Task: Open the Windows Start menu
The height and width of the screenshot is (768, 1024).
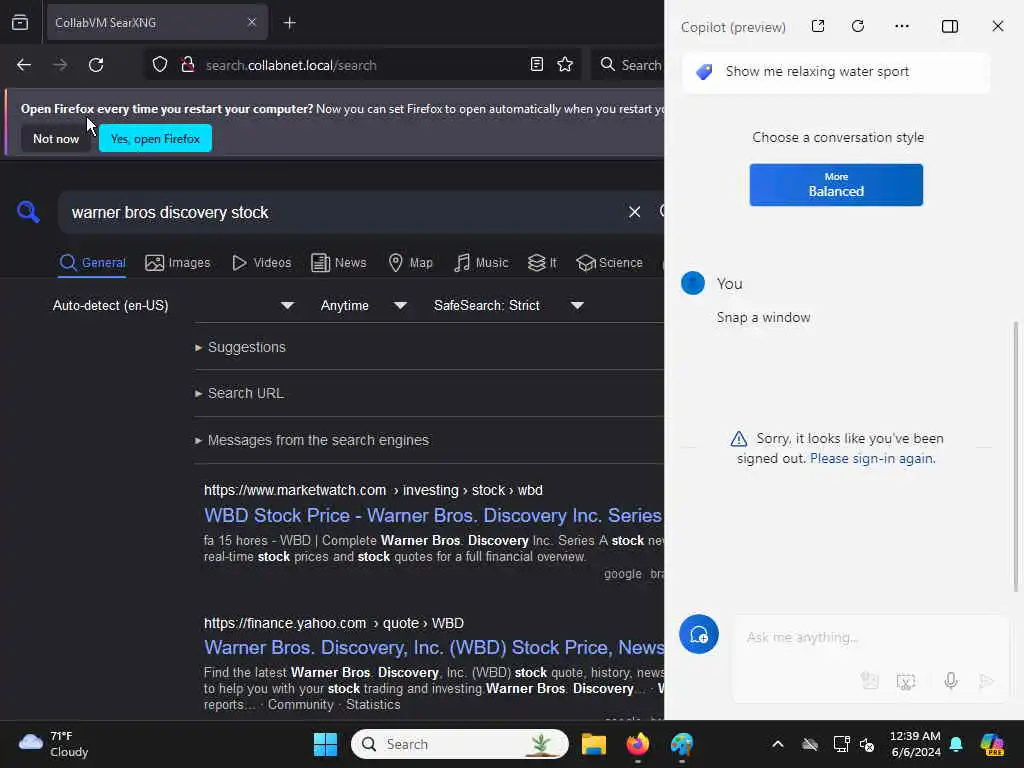Action: tap(325, 744)
